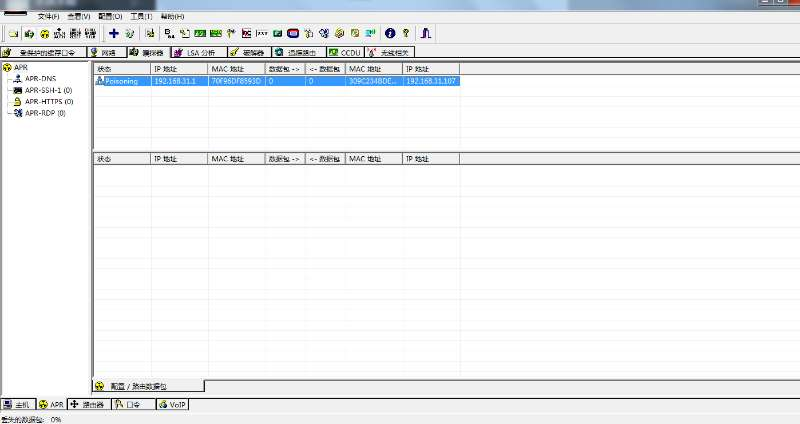The height and width of the screenshot is (424, 800).
Task: Click the antenna-shaped toolbar icon
Action: point(231,34)
